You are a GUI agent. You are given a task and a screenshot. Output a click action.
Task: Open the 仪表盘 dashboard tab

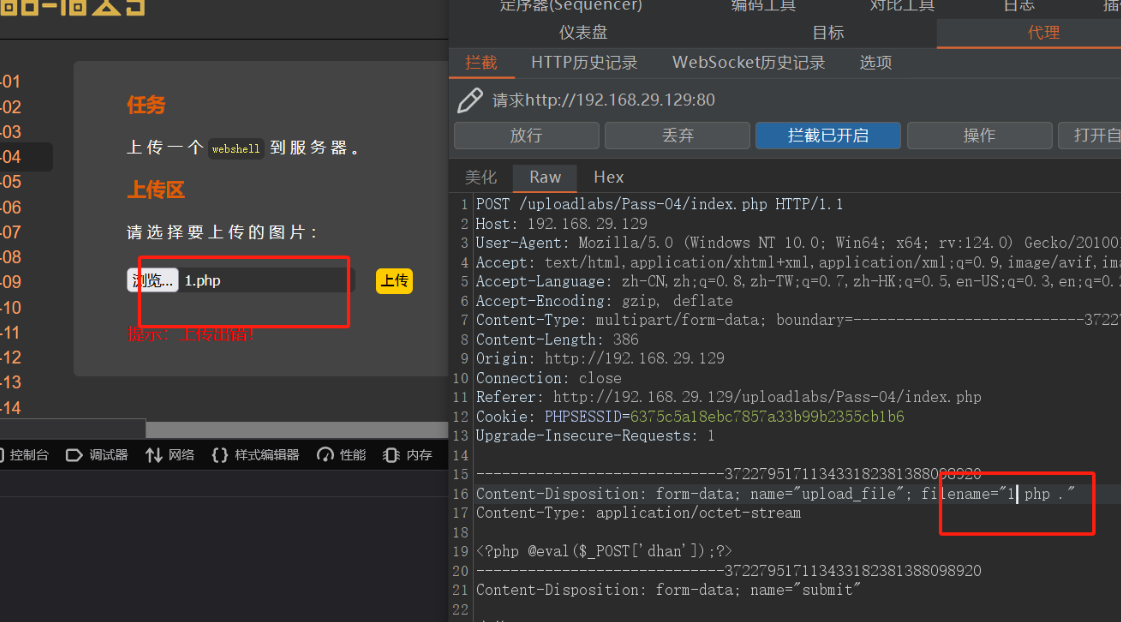click(x=583, y=33)
